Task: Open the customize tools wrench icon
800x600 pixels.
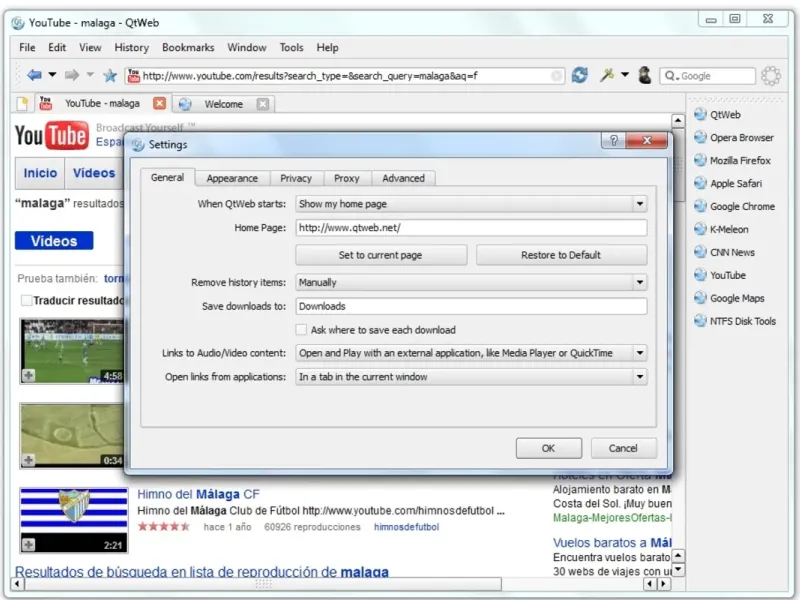Action: point(607,75)
